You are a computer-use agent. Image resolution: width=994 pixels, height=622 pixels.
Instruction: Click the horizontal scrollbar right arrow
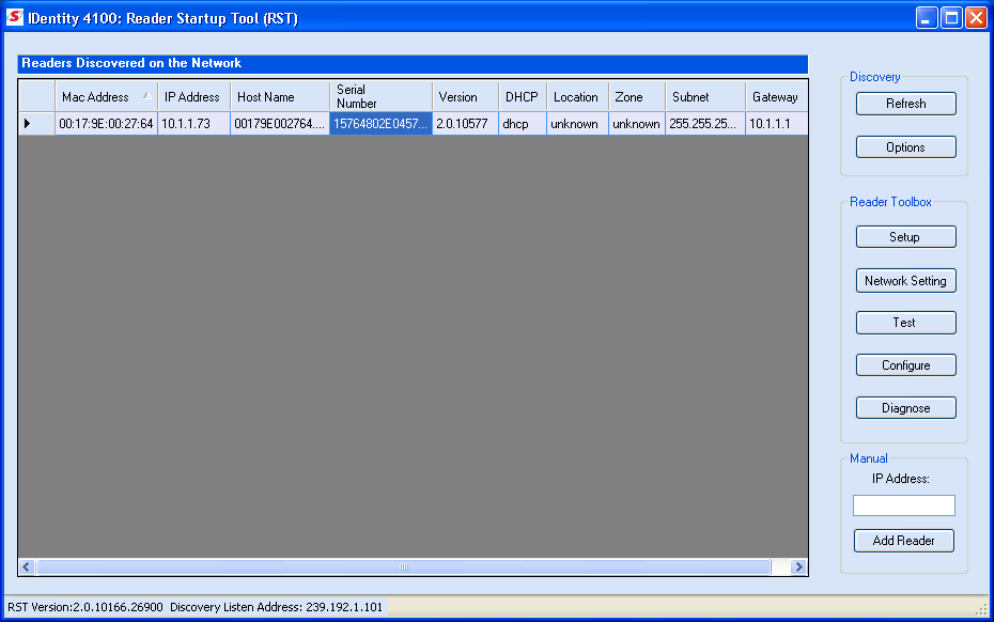coord(799,567)
